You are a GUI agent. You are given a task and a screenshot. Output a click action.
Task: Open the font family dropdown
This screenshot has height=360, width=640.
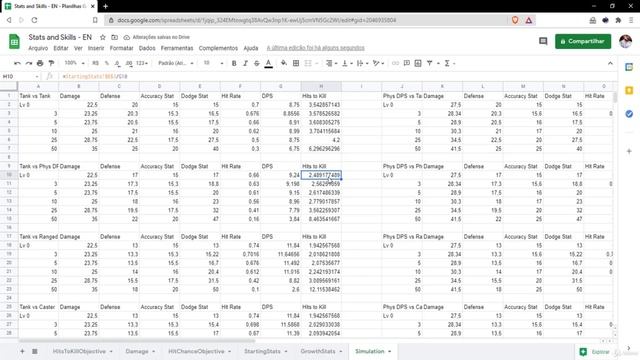[176, 63]
